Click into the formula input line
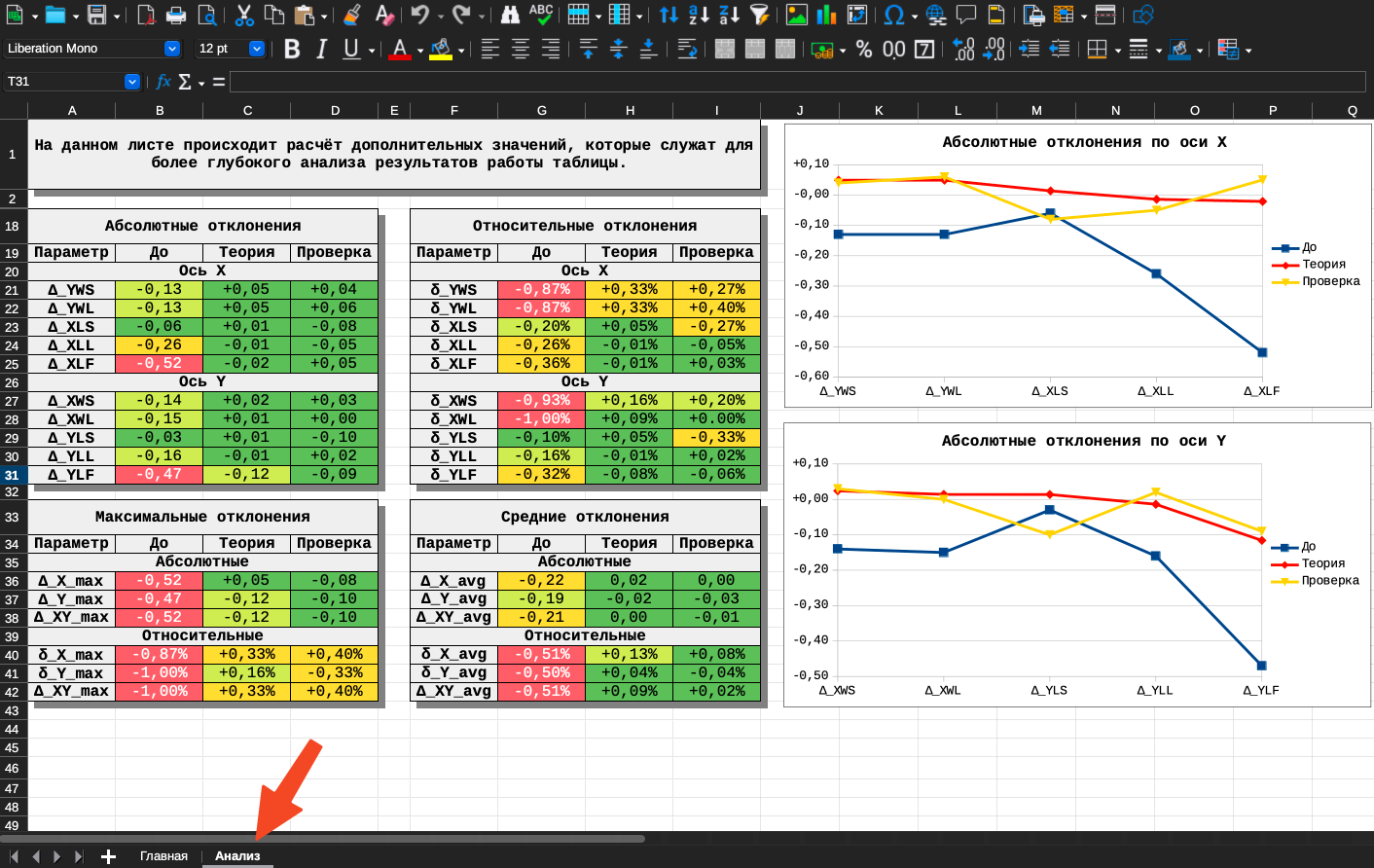This screenshot has width=1374, height=868. pyautogui.click(x=800, y=82)
